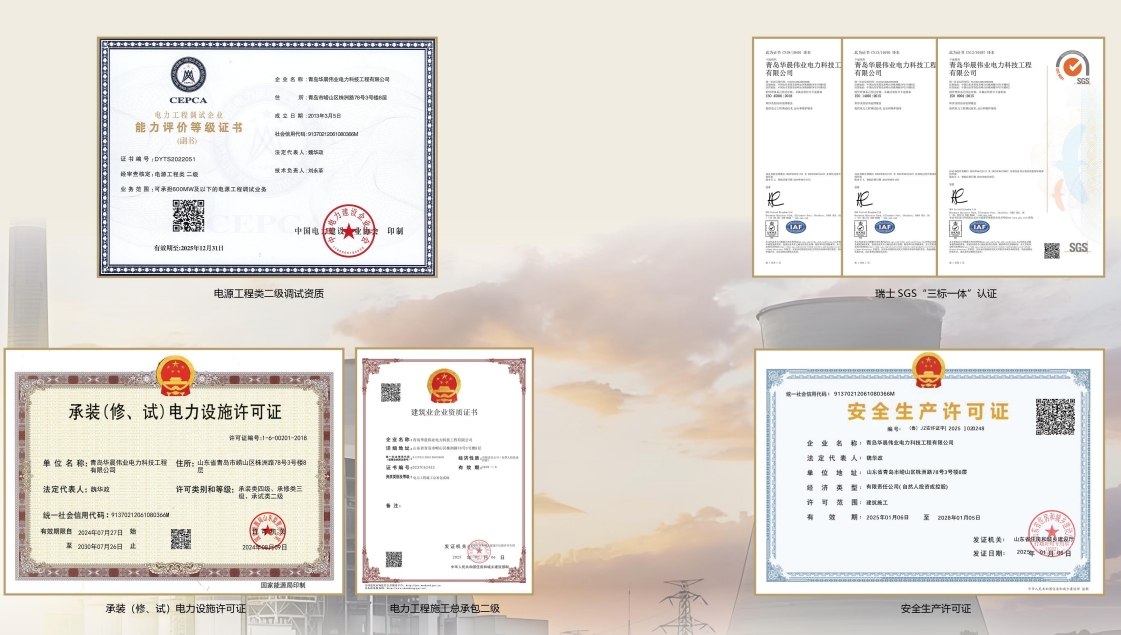Click QR code on 安全生产许可证

tap(1056, 417)
